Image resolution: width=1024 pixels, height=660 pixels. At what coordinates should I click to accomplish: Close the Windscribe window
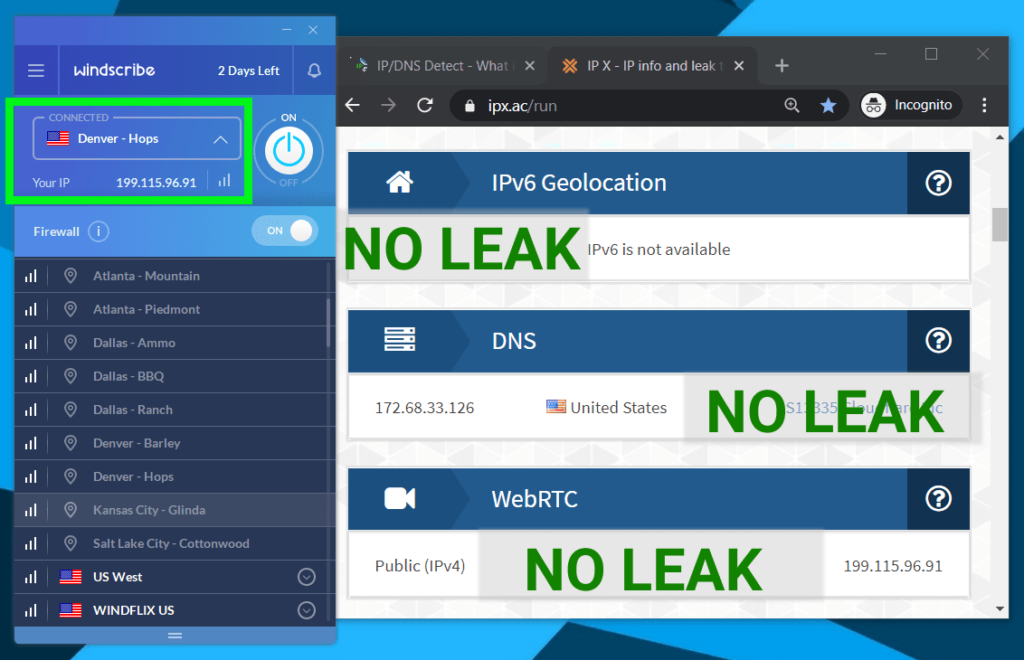313,30
